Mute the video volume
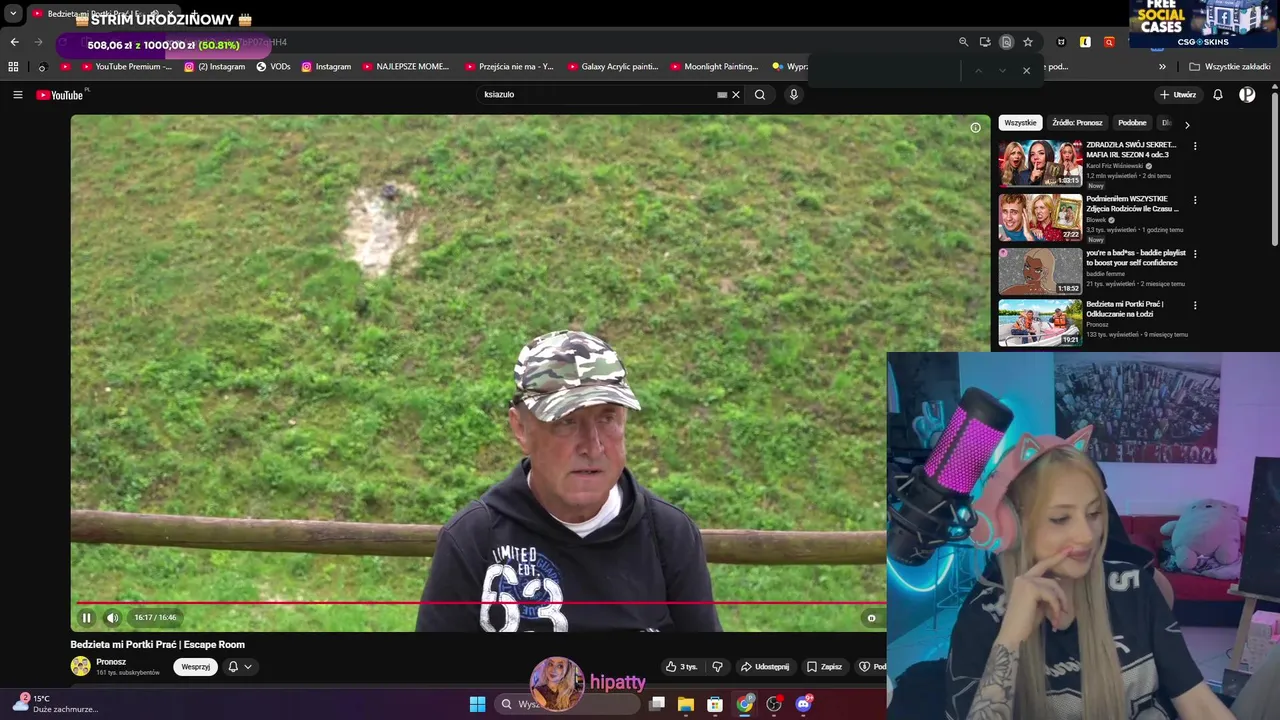1280x720 pixels. pos(112,618)
